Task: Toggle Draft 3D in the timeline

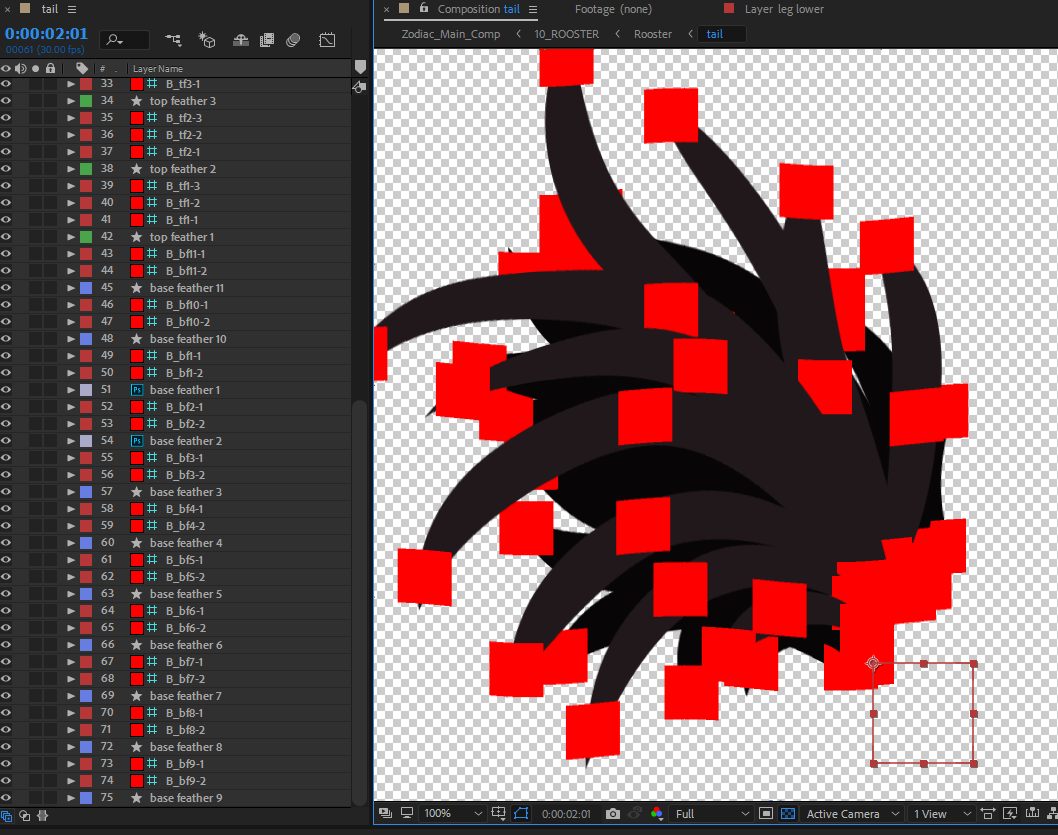Action: 207,40
